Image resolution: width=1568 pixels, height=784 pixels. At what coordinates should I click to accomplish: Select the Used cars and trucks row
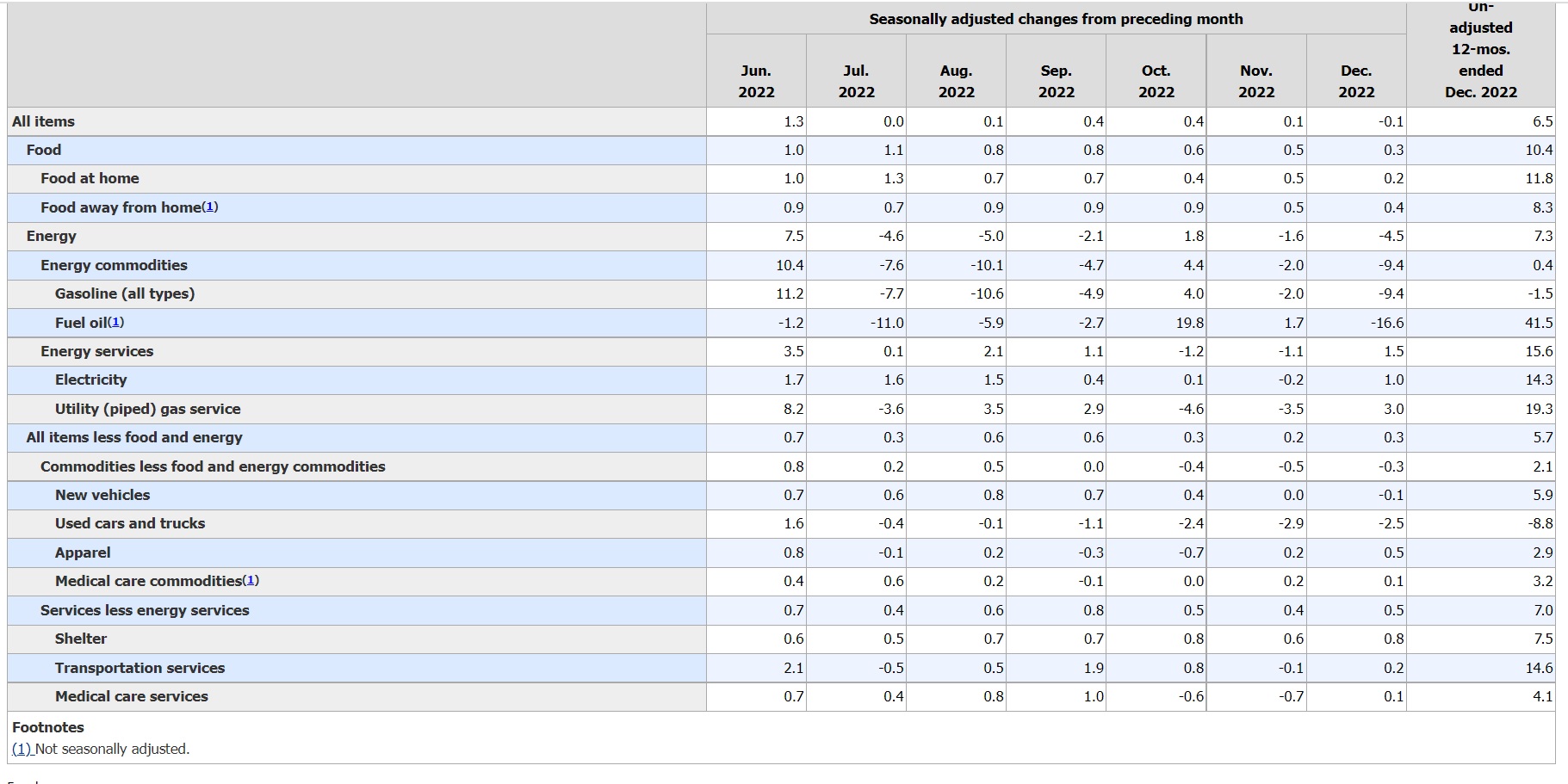[130, 523]
